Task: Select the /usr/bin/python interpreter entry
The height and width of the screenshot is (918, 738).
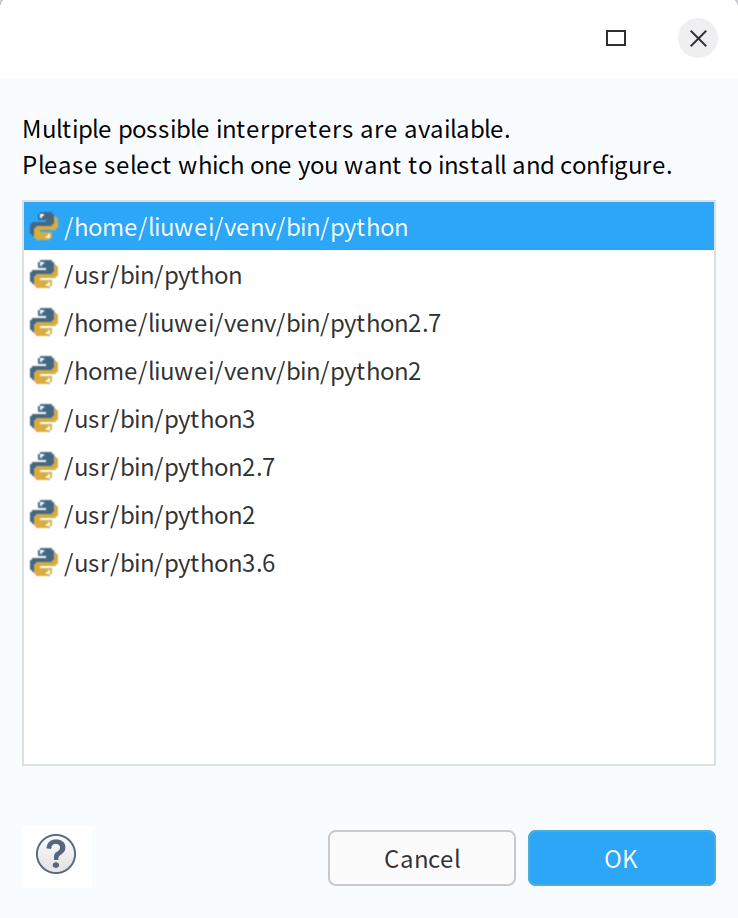Action: click(153, 275)
